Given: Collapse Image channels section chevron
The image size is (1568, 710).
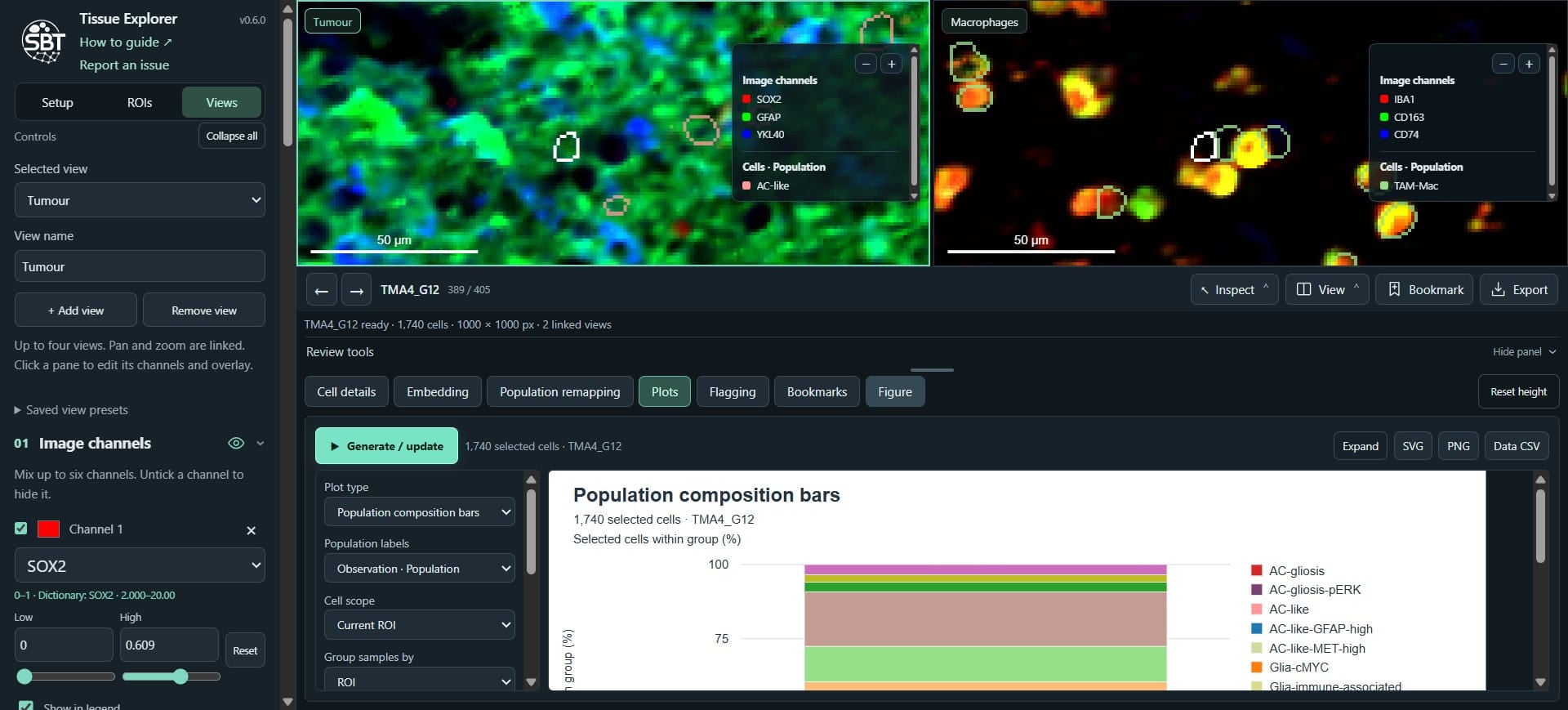Looking at the screenshot, I should tap(261, 443).
